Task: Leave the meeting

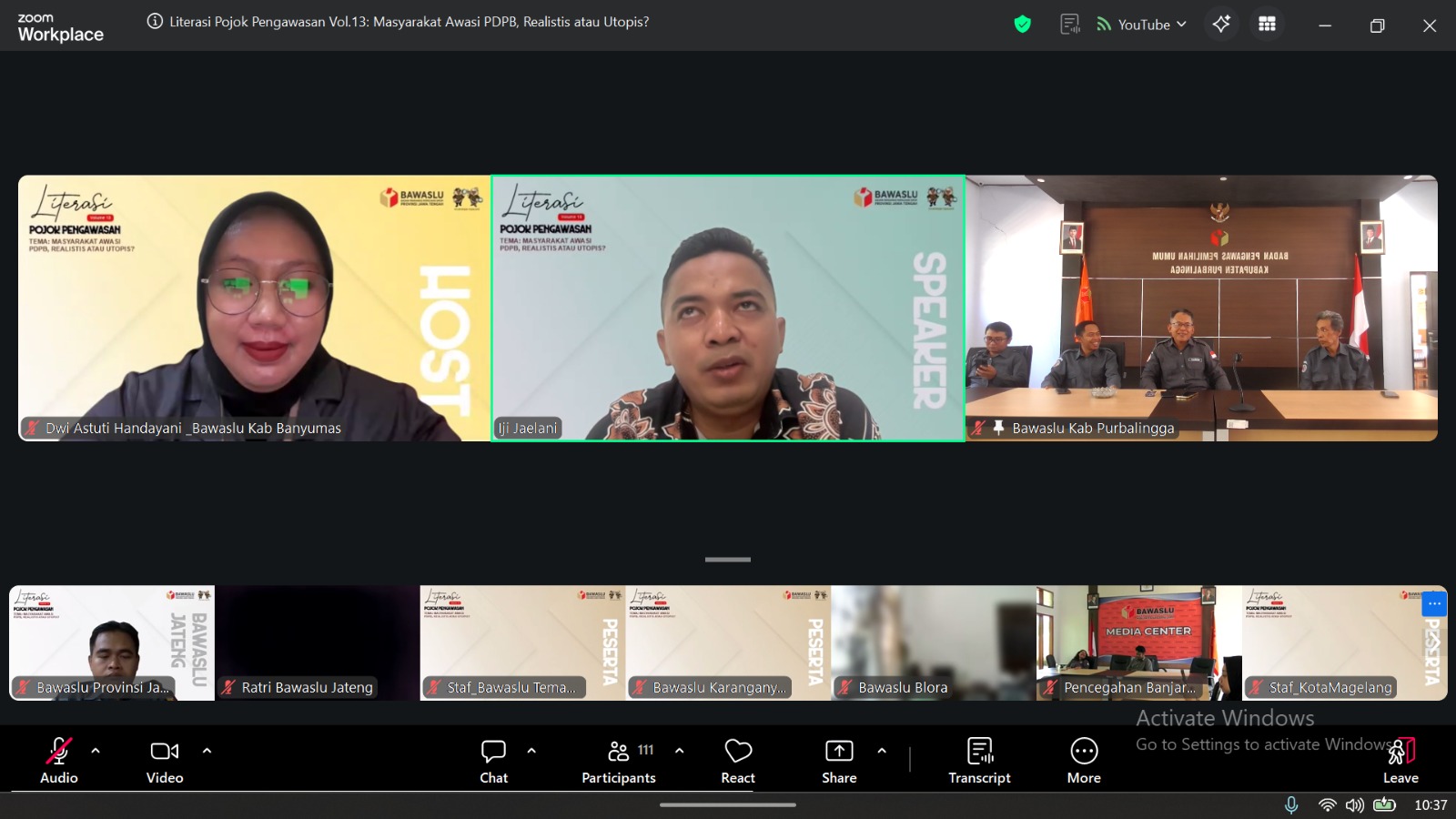Action: (1401, 760)
